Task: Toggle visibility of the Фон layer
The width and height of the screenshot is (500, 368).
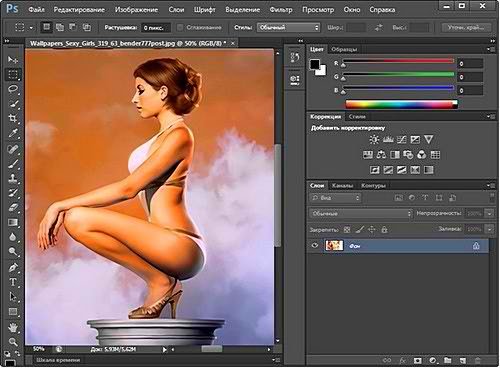Action: click(x=315, y=246)
